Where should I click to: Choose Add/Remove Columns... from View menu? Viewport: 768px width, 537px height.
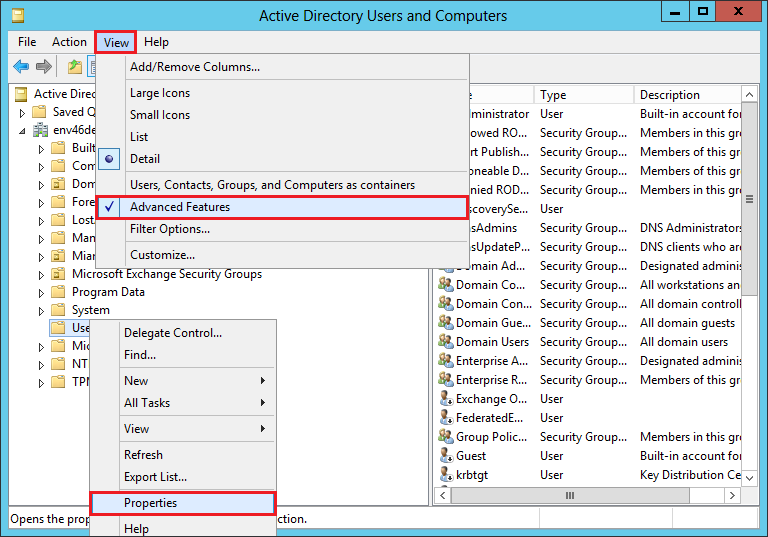pos(282,67)
